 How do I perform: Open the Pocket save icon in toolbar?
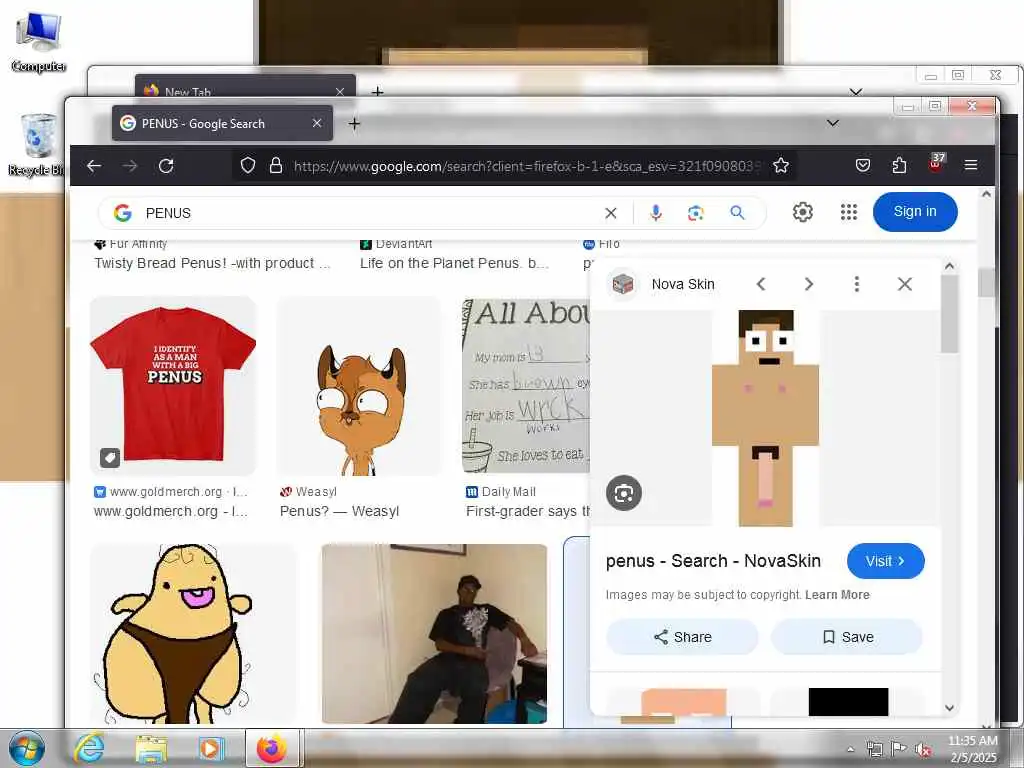(863, 166)
